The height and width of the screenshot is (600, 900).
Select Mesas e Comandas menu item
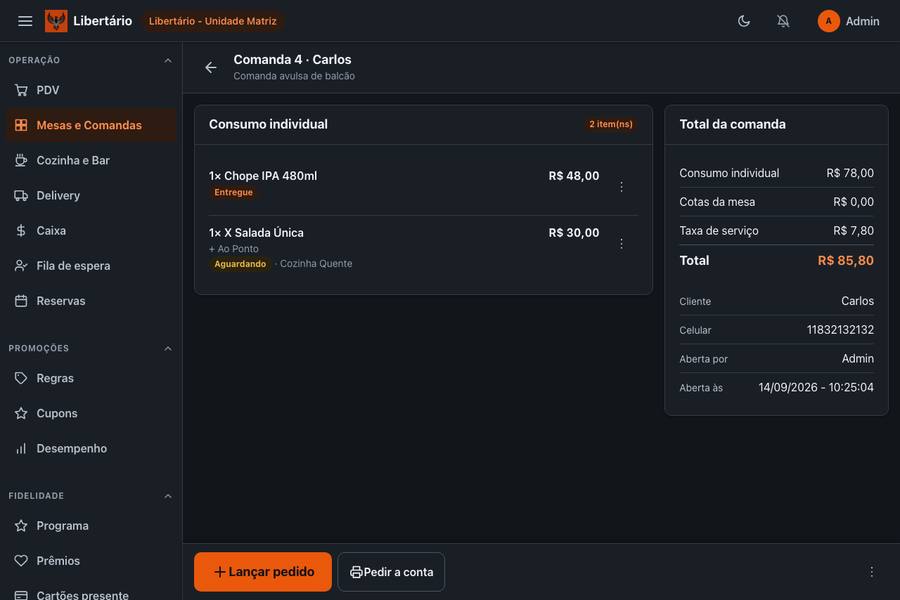click(91, 125)
